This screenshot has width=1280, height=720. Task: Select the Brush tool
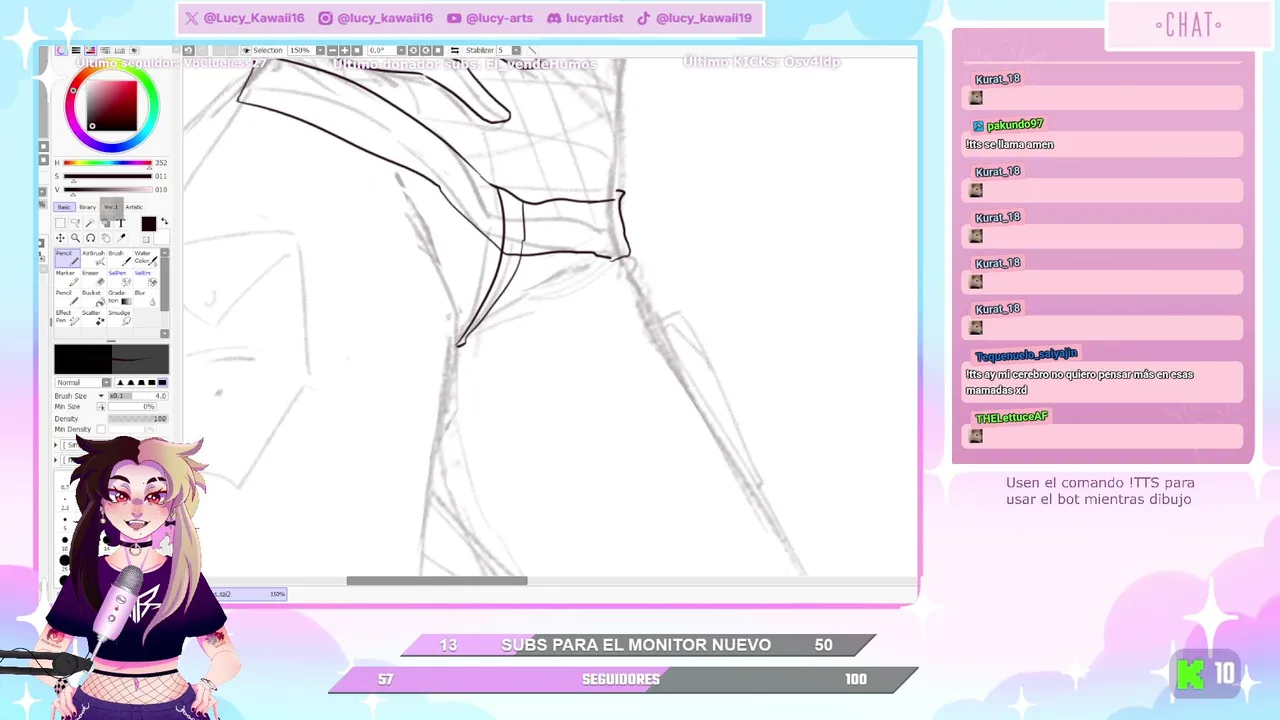(120, 258)
